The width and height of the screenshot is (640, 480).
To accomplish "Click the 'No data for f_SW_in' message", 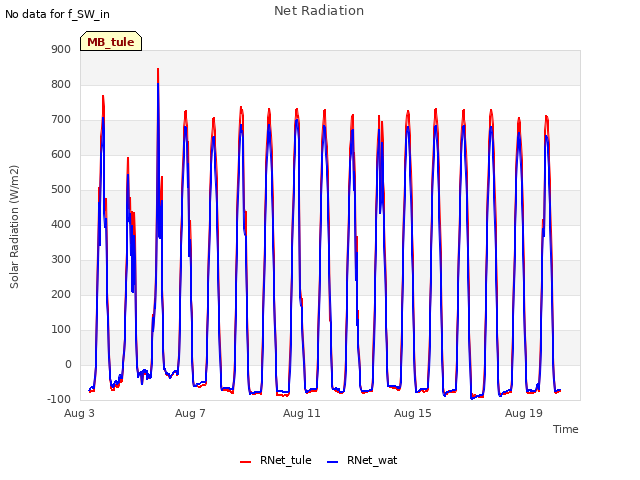I will (57, 14).
